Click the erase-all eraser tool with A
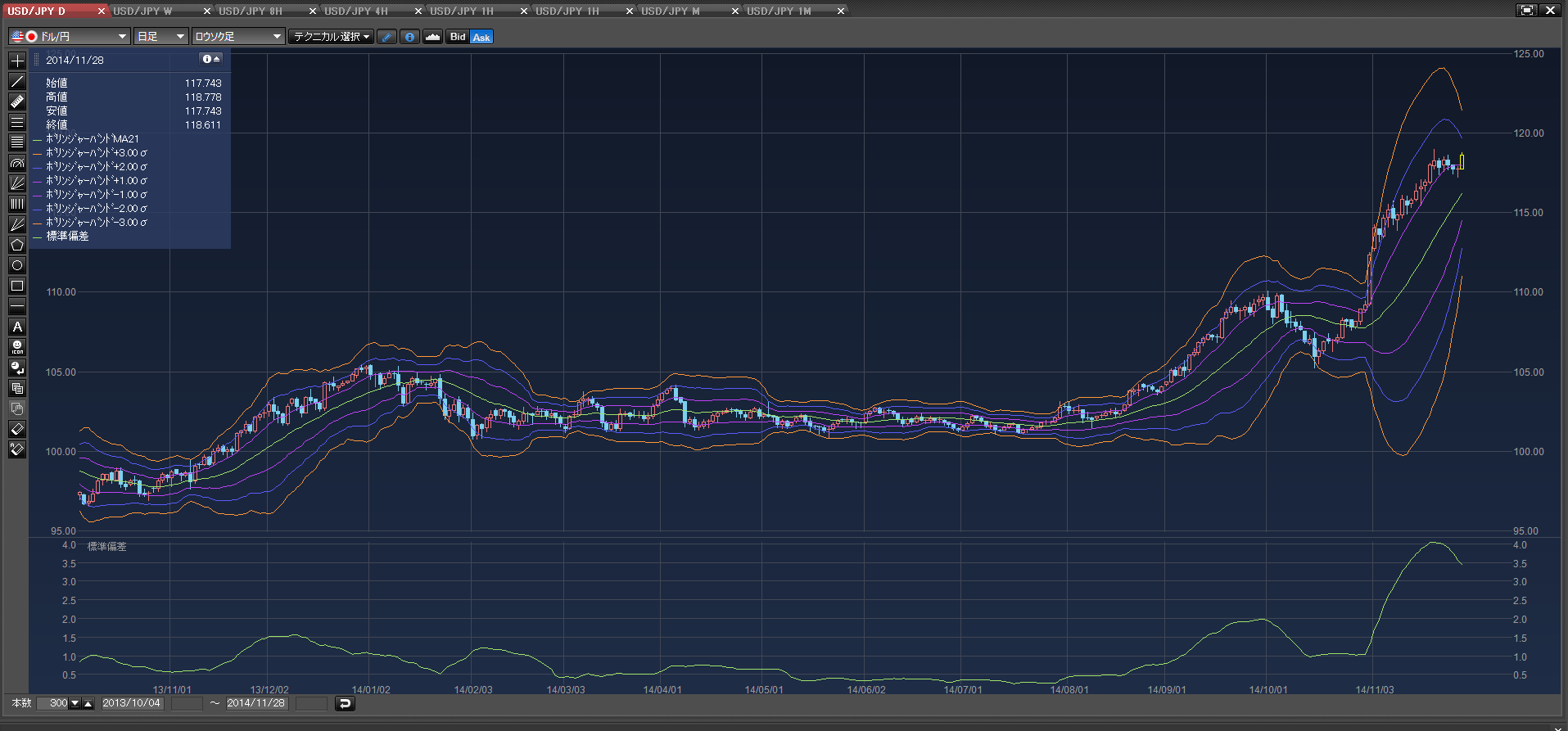This screenshot has height=731, width=1568. [17, 449]
